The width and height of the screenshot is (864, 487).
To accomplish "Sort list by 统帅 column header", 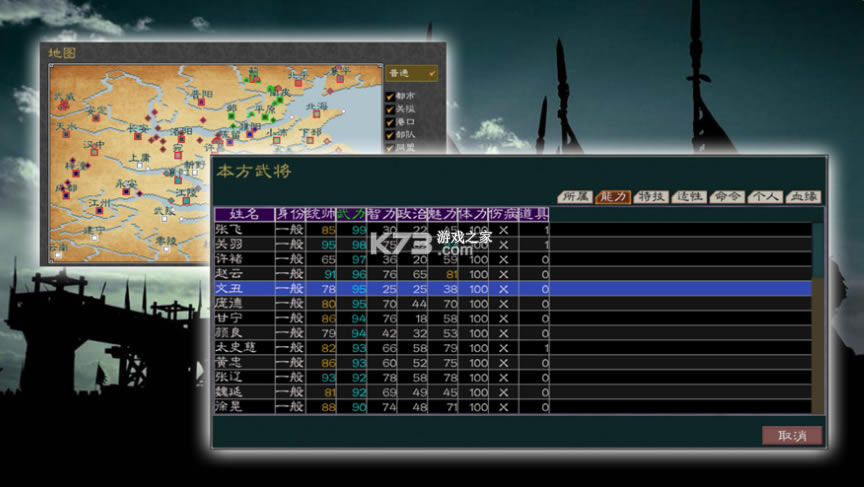I will (x=322, y=214).
